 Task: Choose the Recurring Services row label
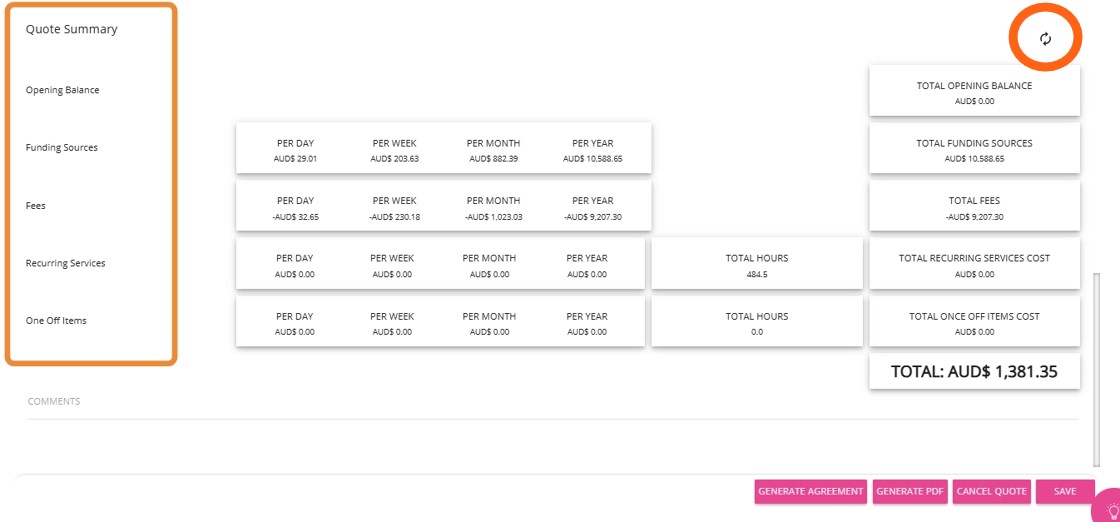pyautogui.click(x=65, y=264)
